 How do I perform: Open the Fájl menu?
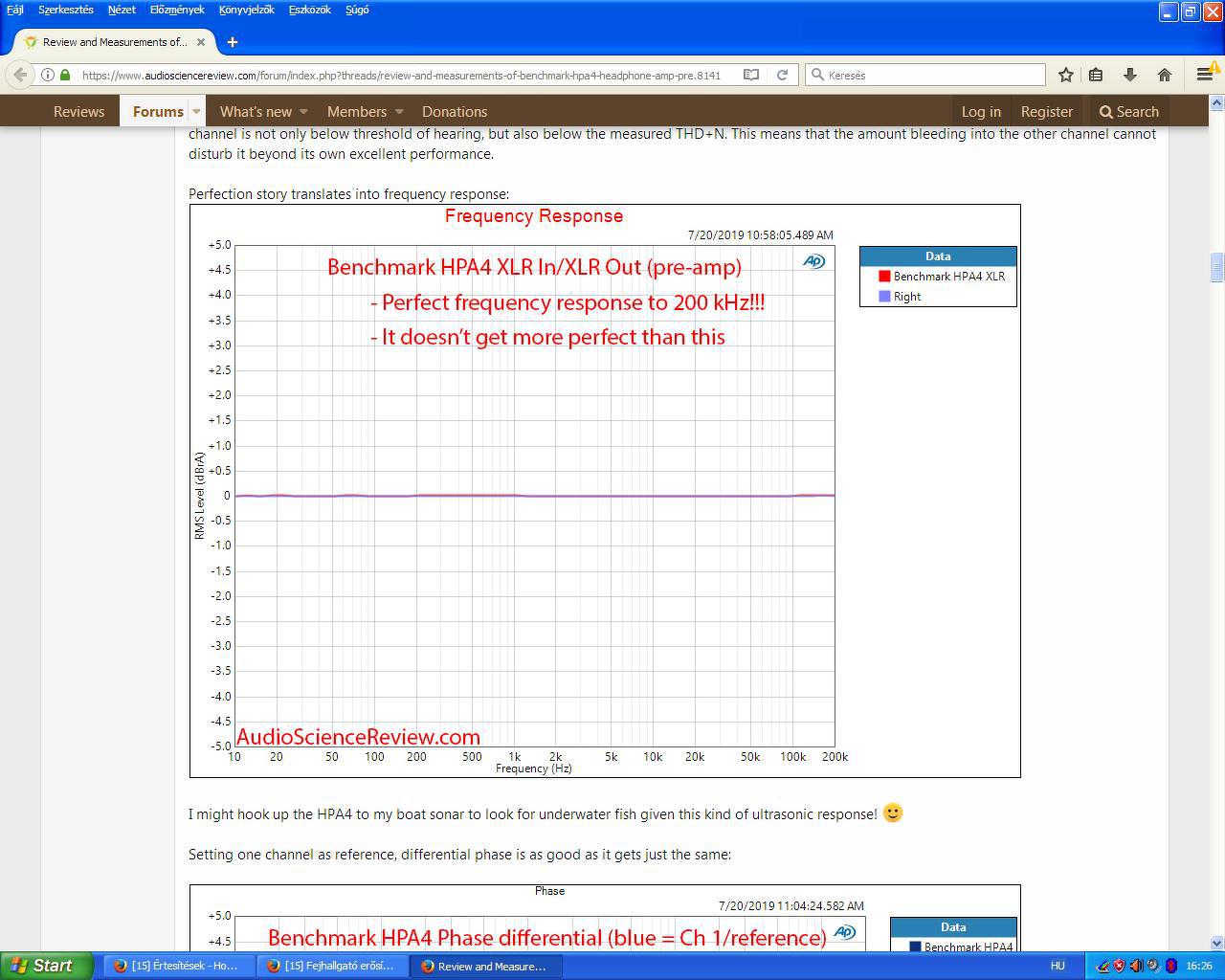15,10
